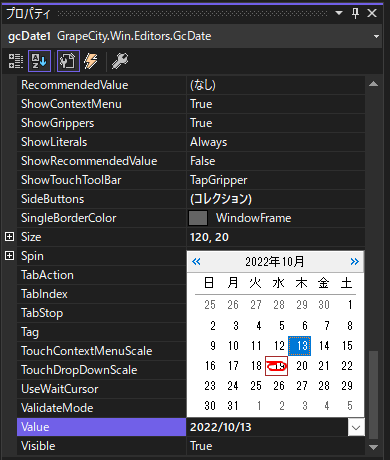The height and width of the screenshot is (460, 390).
Task: Select TouchDropDownScale property
Action: [x=101, y=370]
